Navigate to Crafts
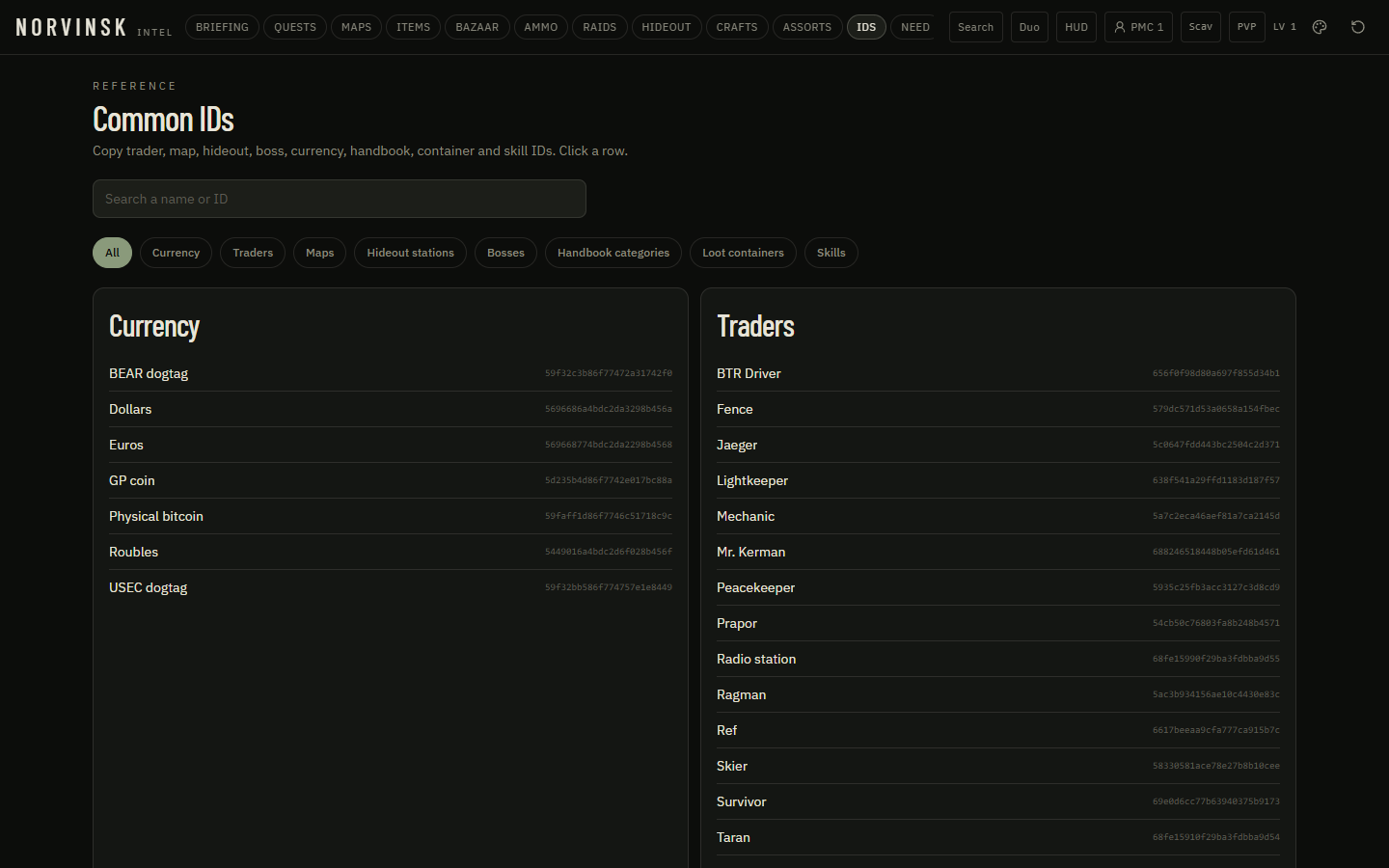The image size is (1389, 868). point(737,27)
